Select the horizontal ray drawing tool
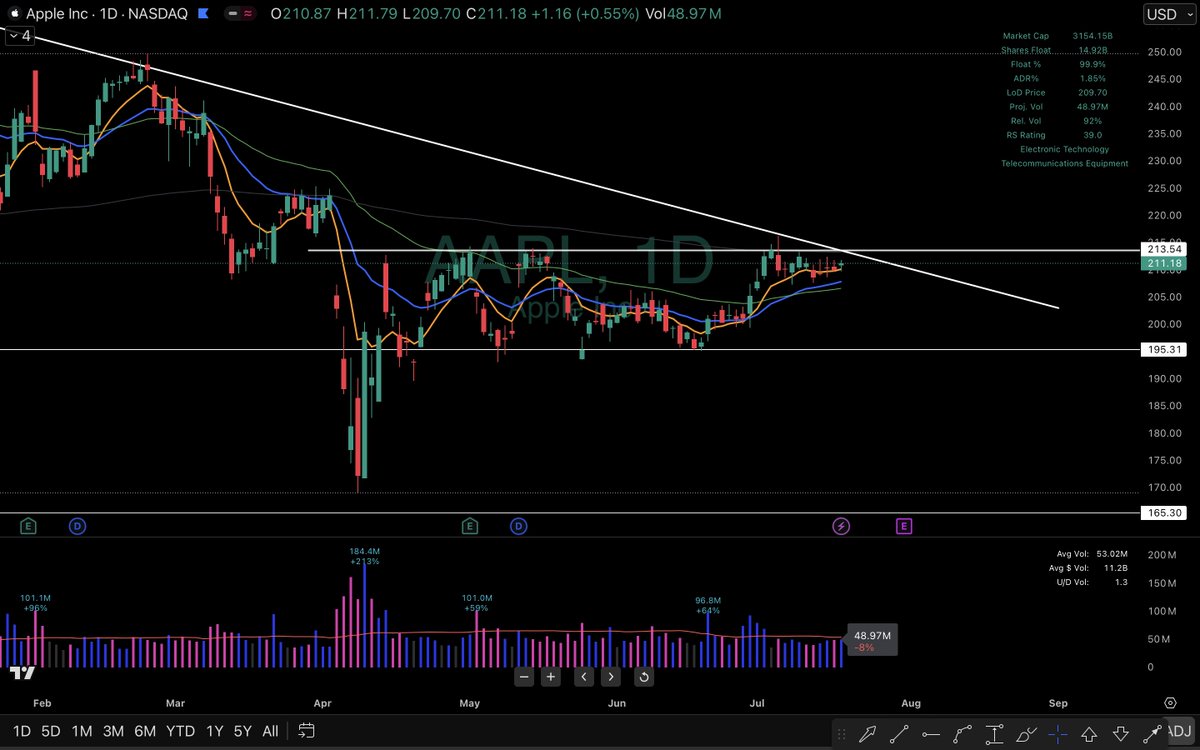This screenshot has height=750, width=1200. click(930, 732)
